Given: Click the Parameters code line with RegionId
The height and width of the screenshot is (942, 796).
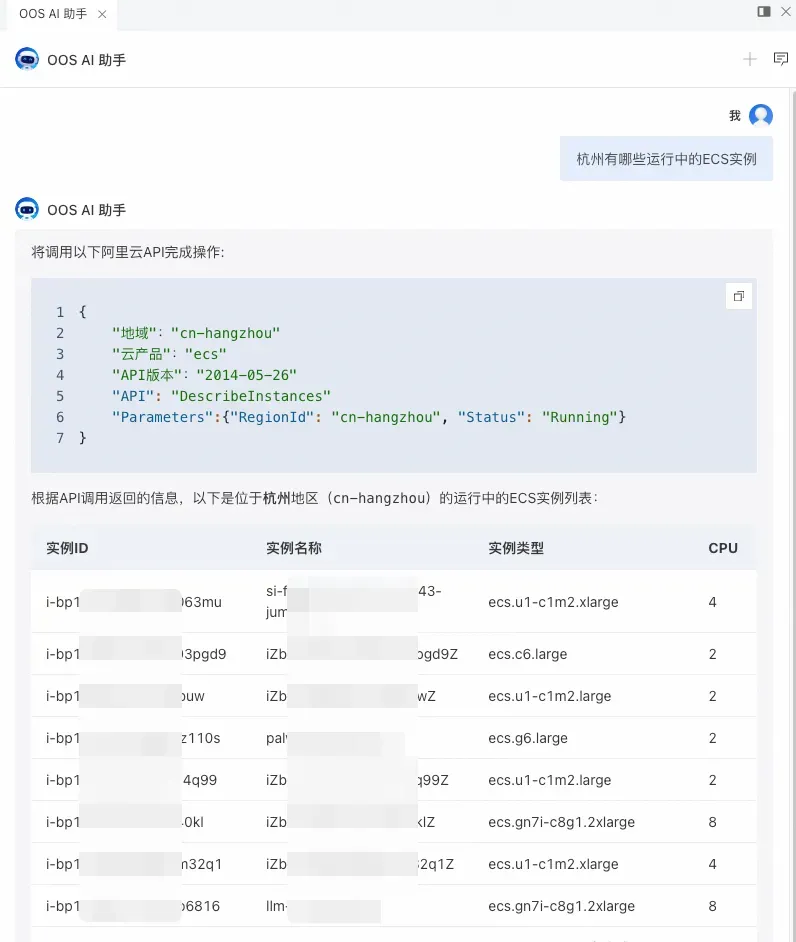Looking at the screenshot, I should click(x=369, y=417).
